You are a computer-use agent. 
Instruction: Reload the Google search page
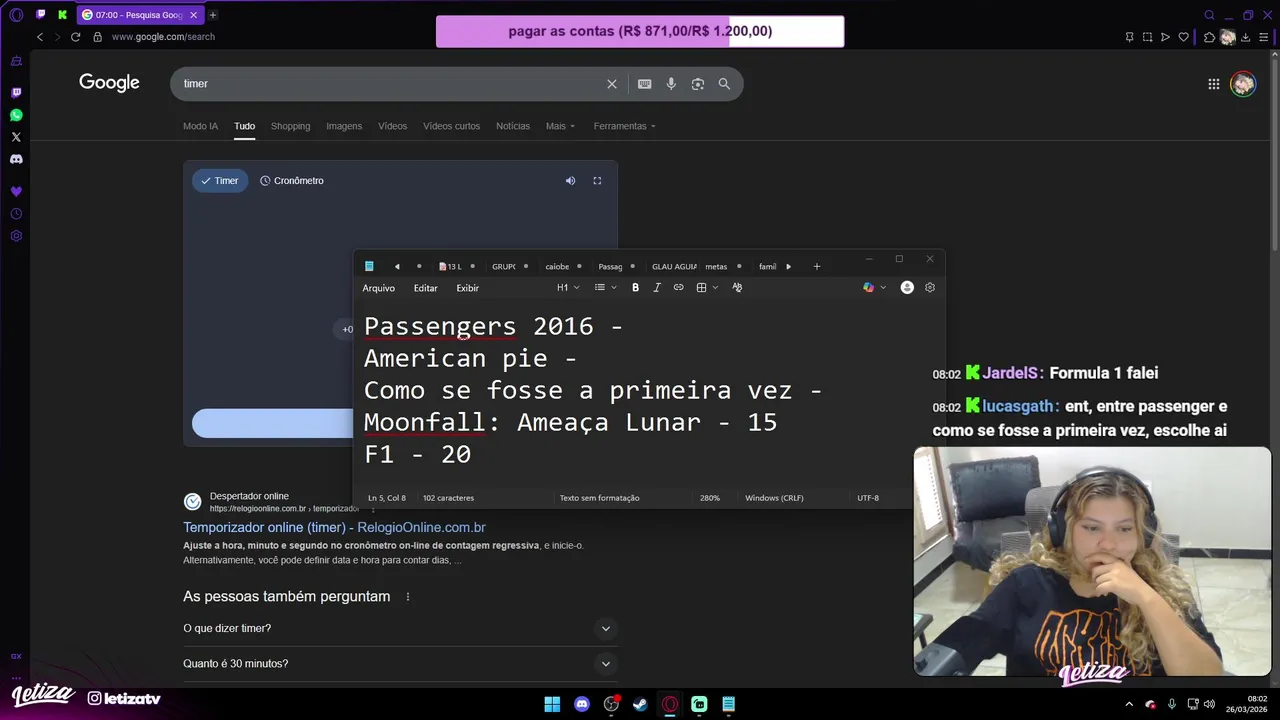click(75, 37)
